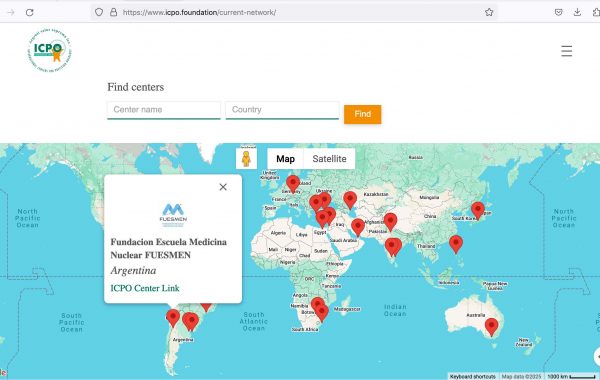Screen dimensions: 600x380
Task: Open the browser downloads icon
Action: [x=577, y=12]
